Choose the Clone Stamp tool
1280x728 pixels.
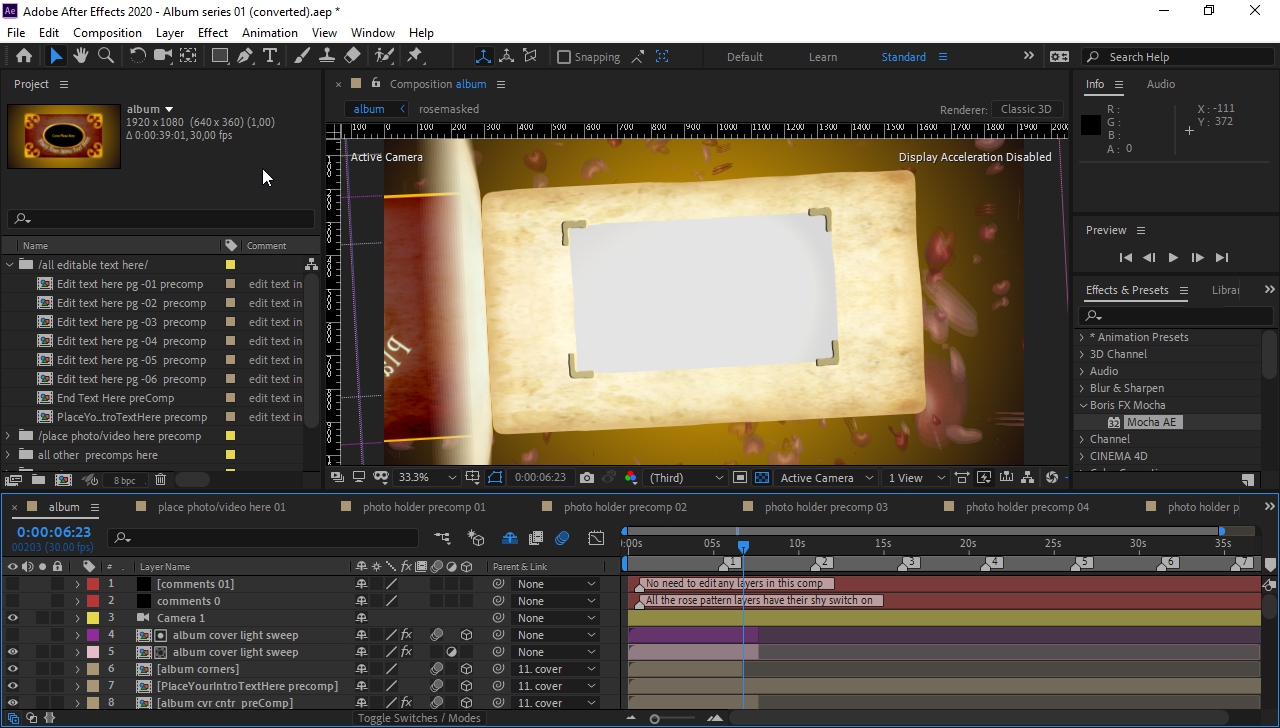click(x=327, y=56)
